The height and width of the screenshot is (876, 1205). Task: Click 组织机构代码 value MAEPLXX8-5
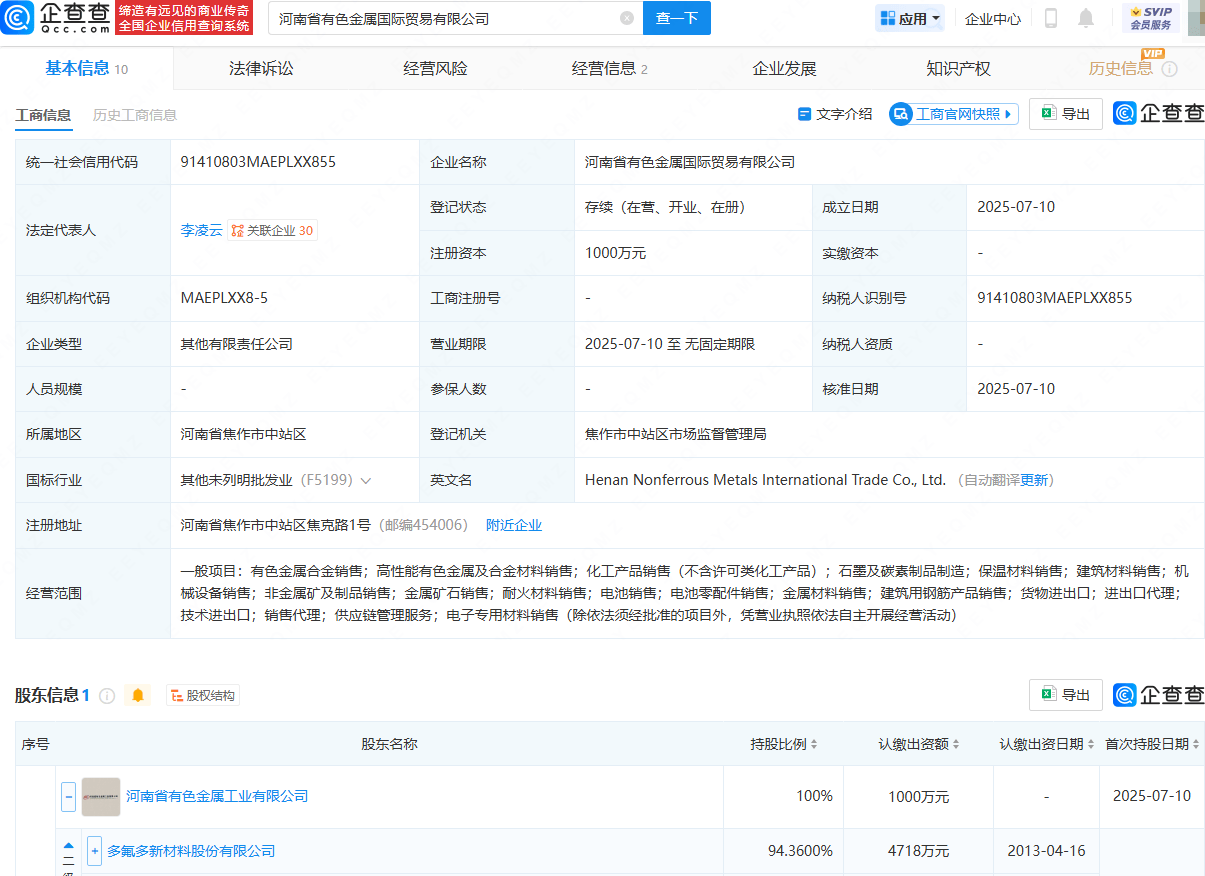(x=224, y=298)
